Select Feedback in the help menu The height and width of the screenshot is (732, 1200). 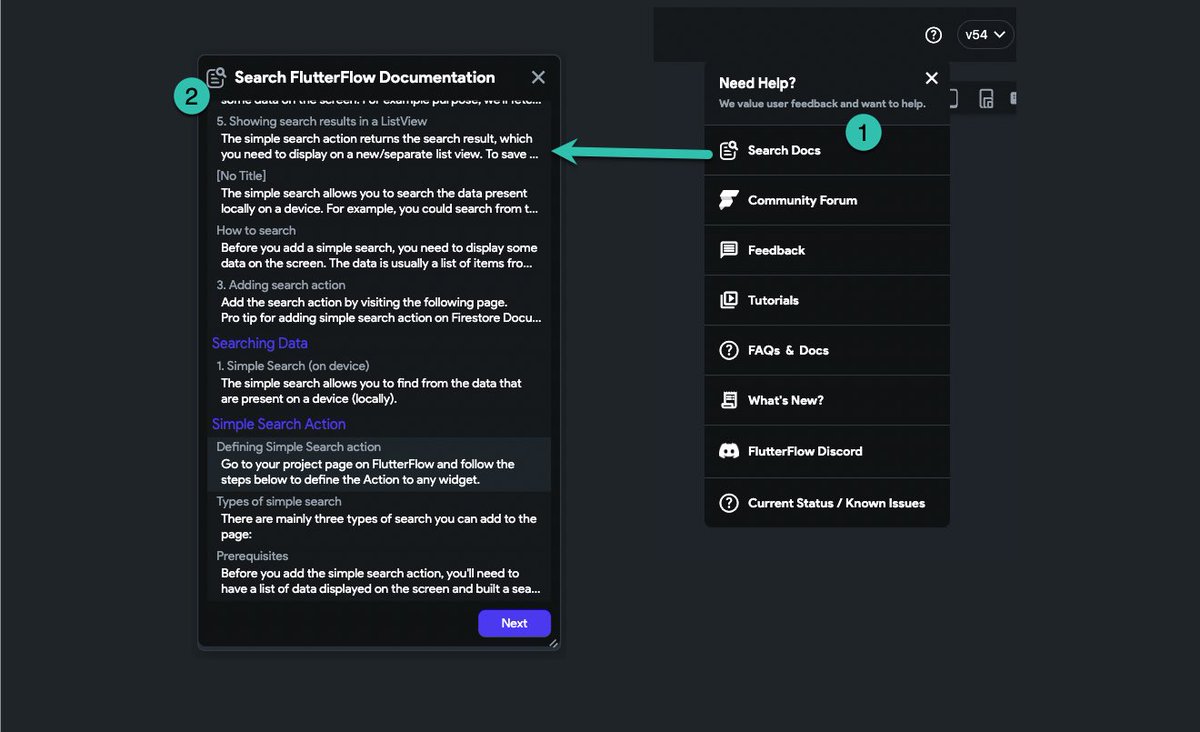[827, 250]
